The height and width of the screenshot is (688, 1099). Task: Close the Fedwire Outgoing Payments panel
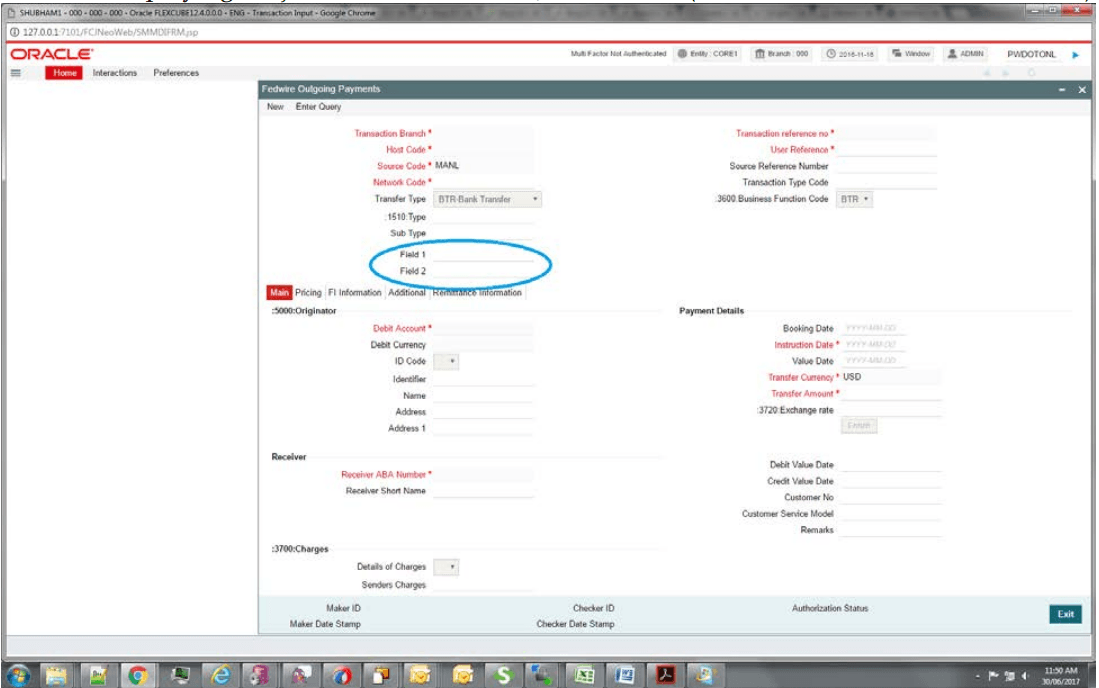point(1082,90)
